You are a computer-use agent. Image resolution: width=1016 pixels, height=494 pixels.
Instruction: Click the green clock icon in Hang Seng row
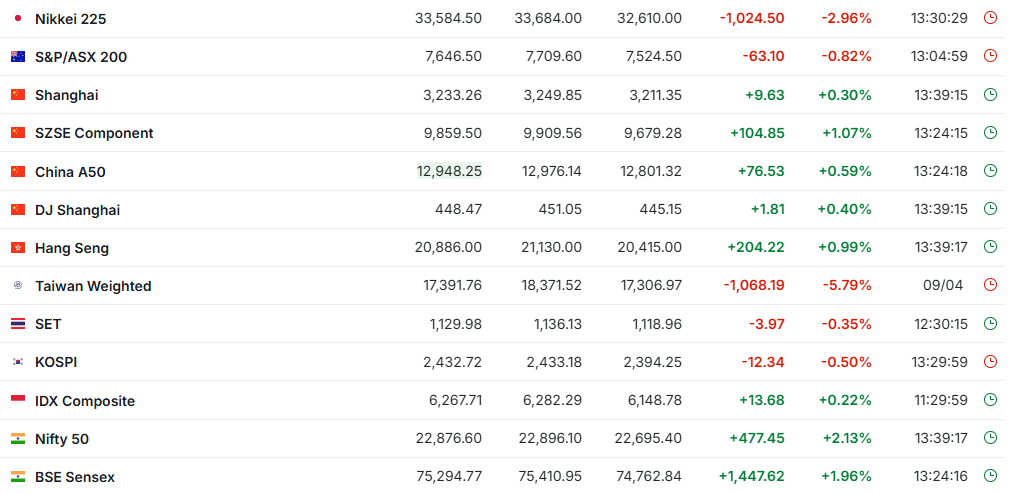click(x=990, y=247)
